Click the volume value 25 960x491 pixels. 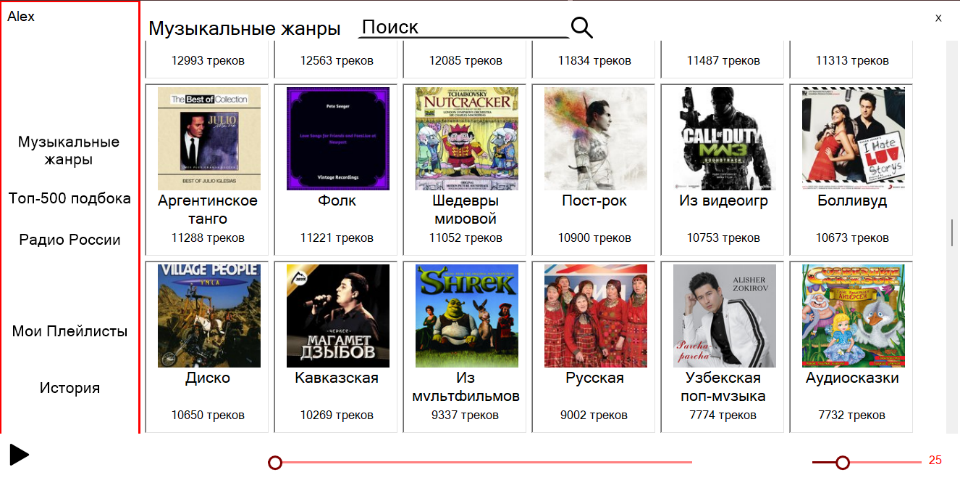(x=935, y=460)
